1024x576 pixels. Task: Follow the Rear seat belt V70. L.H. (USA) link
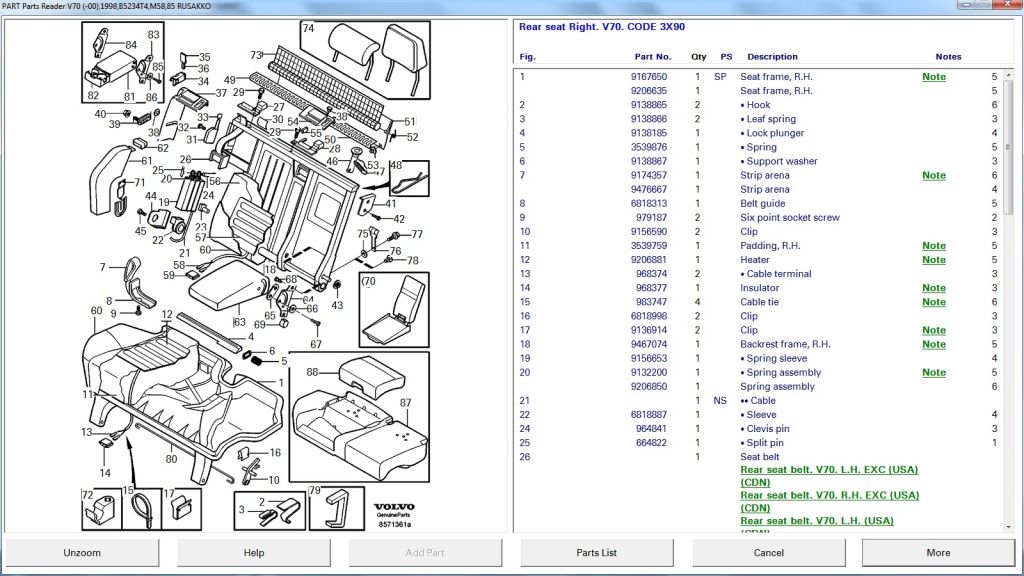point(817,520)
